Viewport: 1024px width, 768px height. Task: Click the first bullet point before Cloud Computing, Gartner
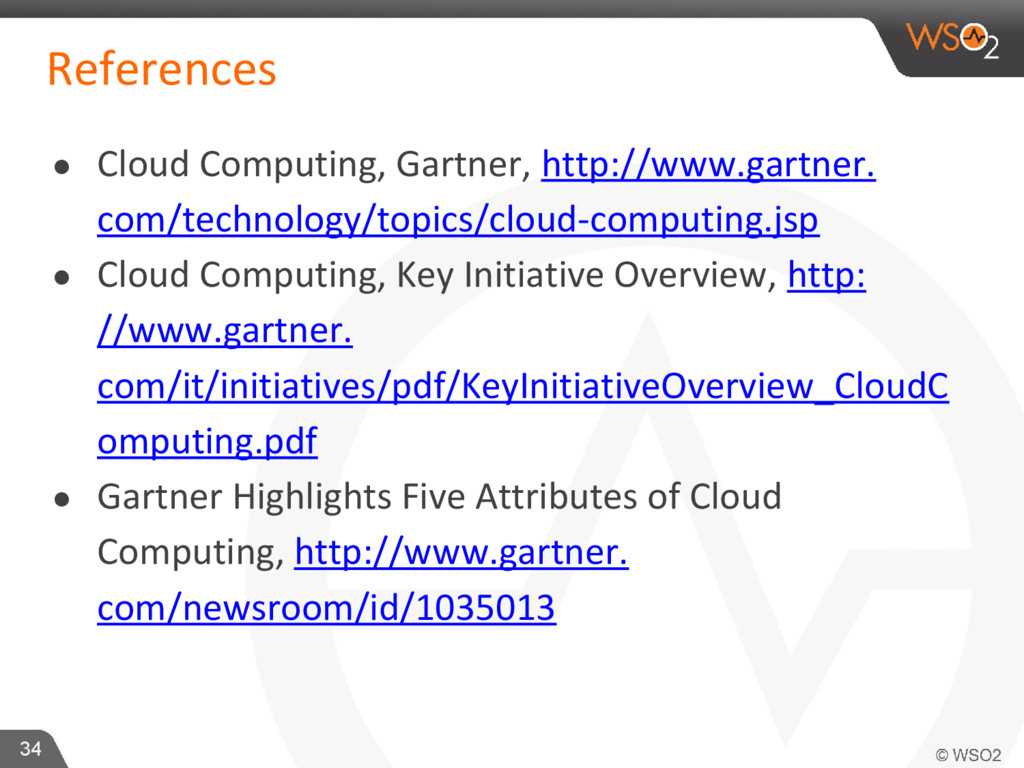tap(62, 168)
